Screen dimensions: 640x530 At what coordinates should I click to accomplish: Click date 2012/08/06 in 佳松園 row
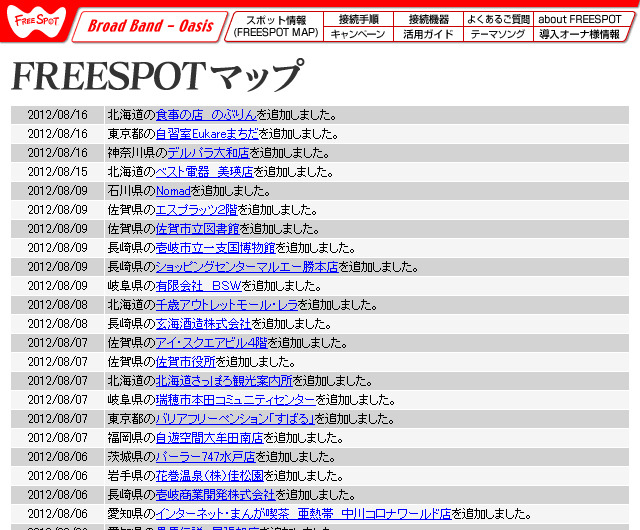tap(58, 476)
